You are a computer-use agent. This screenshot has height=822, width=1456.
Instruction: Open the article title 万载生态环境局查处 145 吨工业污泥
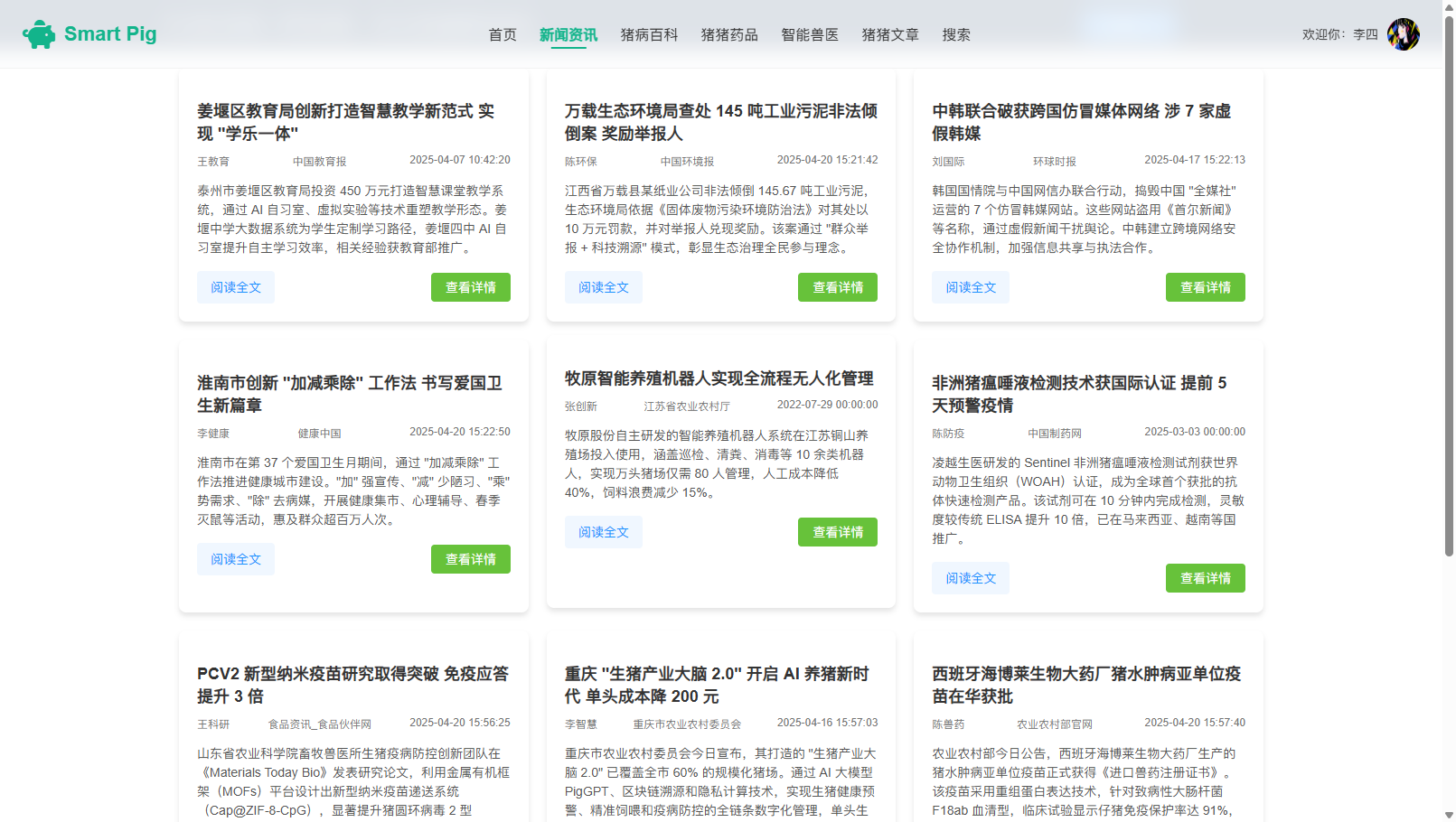[x=721, y=122]
